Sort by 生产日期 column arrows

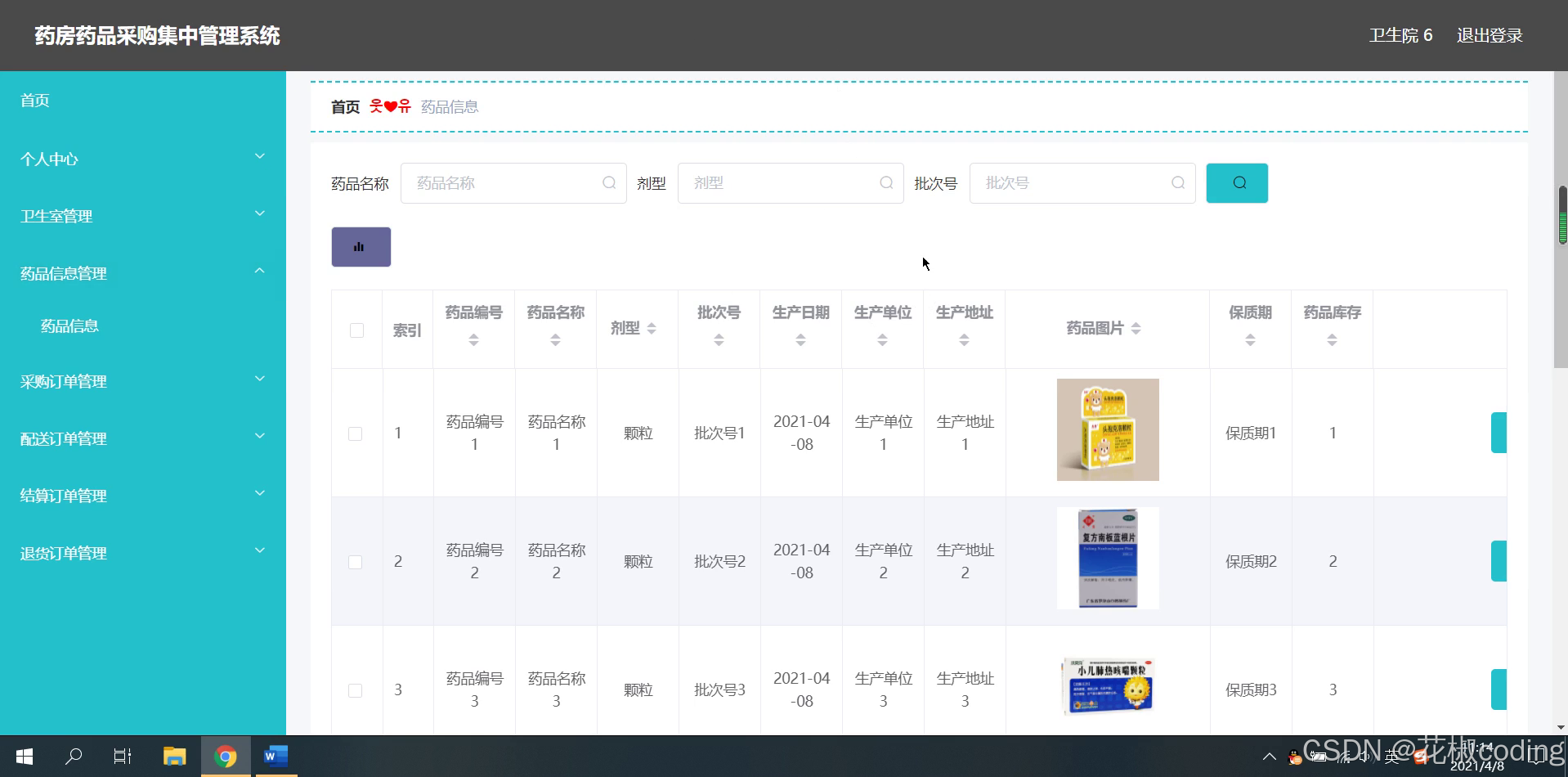pos(800,340)
